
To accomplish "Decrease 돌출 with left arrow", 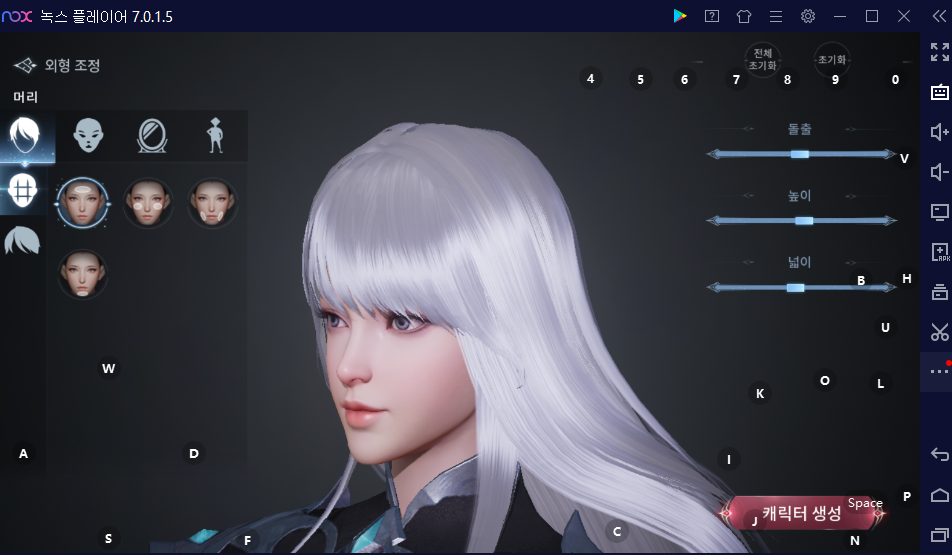I will pos(713,154).
